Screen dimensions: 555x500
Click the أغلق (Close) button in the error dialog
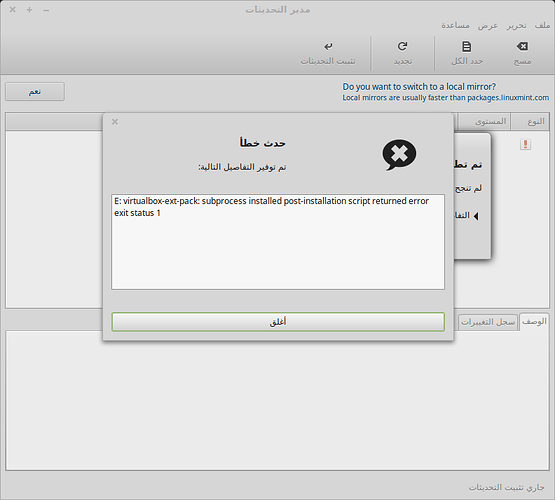[x=278, y=322]
